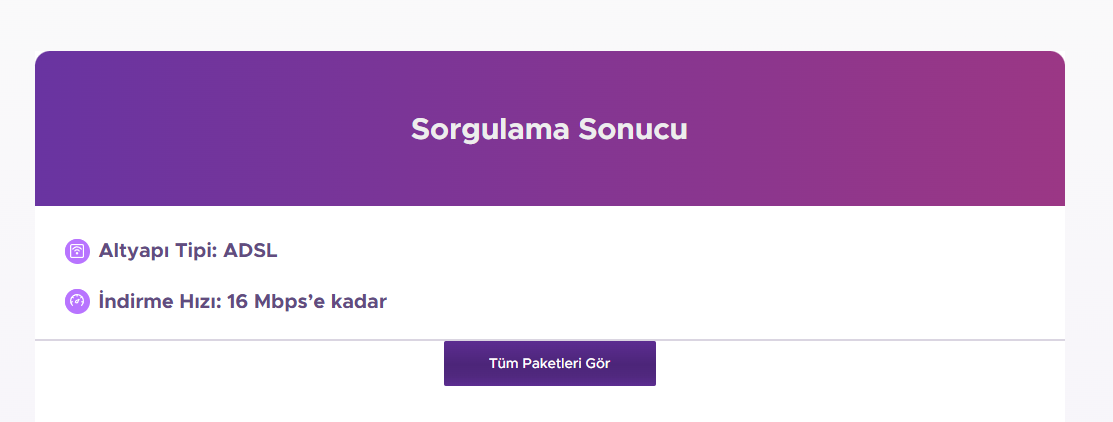This screenshot has height=422, width=1113.
Task: Click the grey page background above the card
Action: 549,25
